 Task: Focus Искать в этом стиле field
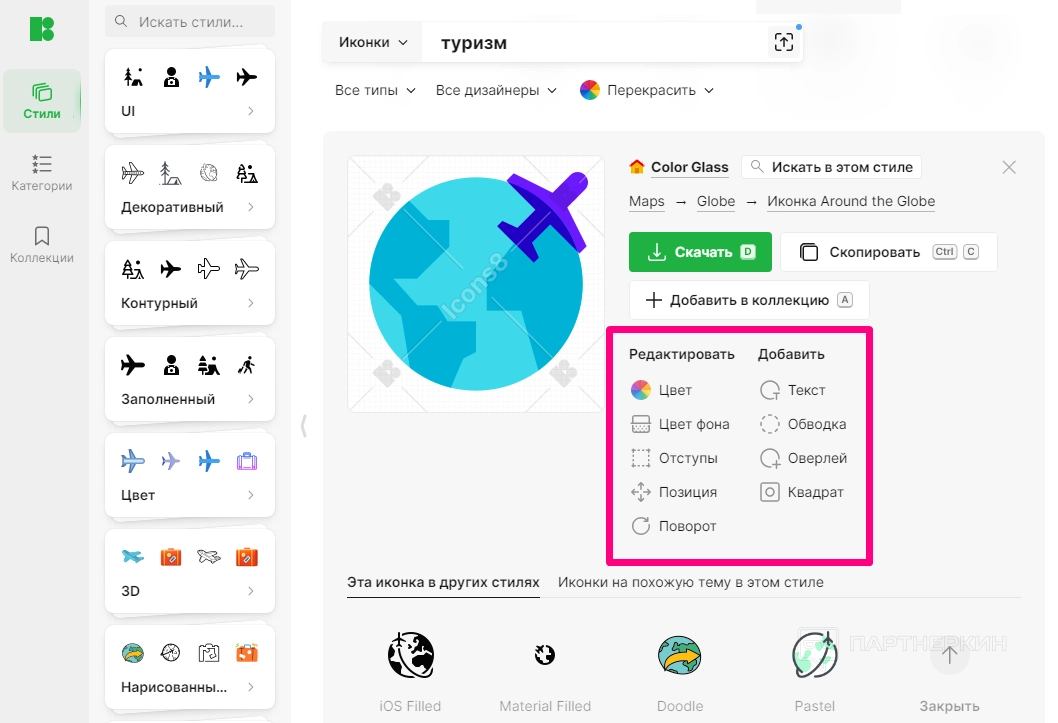click(x=831, y=167)
